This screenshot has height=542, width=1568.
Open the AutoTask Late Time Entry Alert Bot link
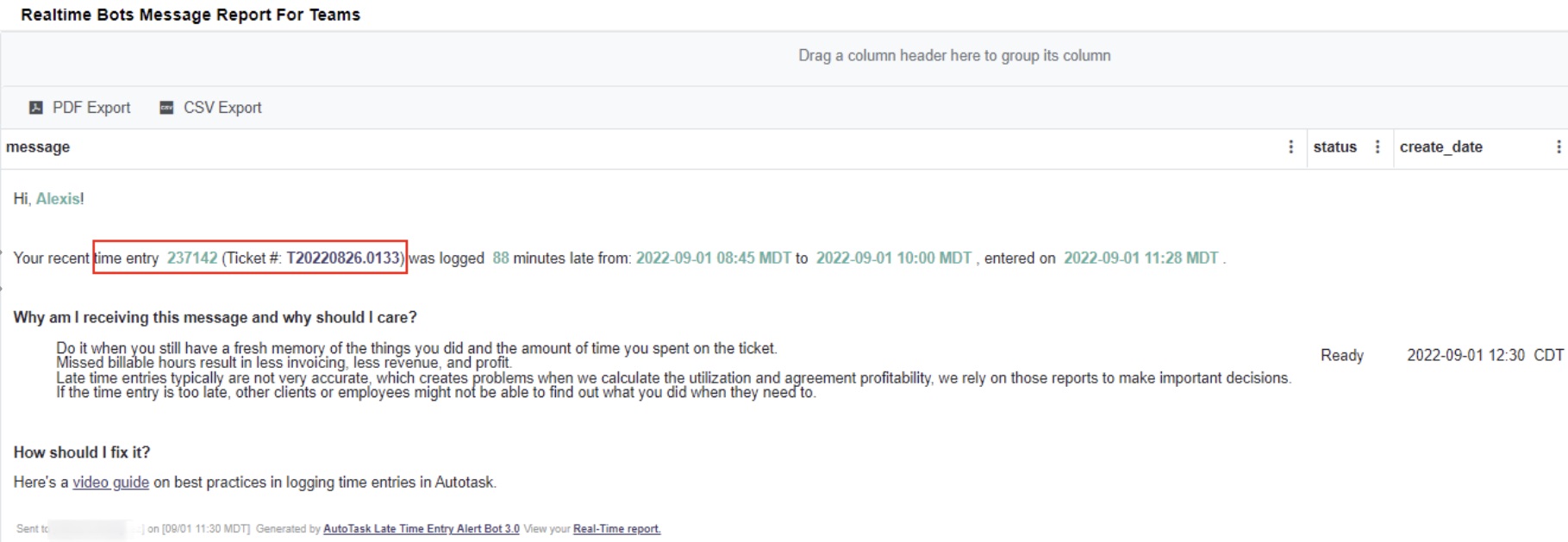[x=421, y=529]
